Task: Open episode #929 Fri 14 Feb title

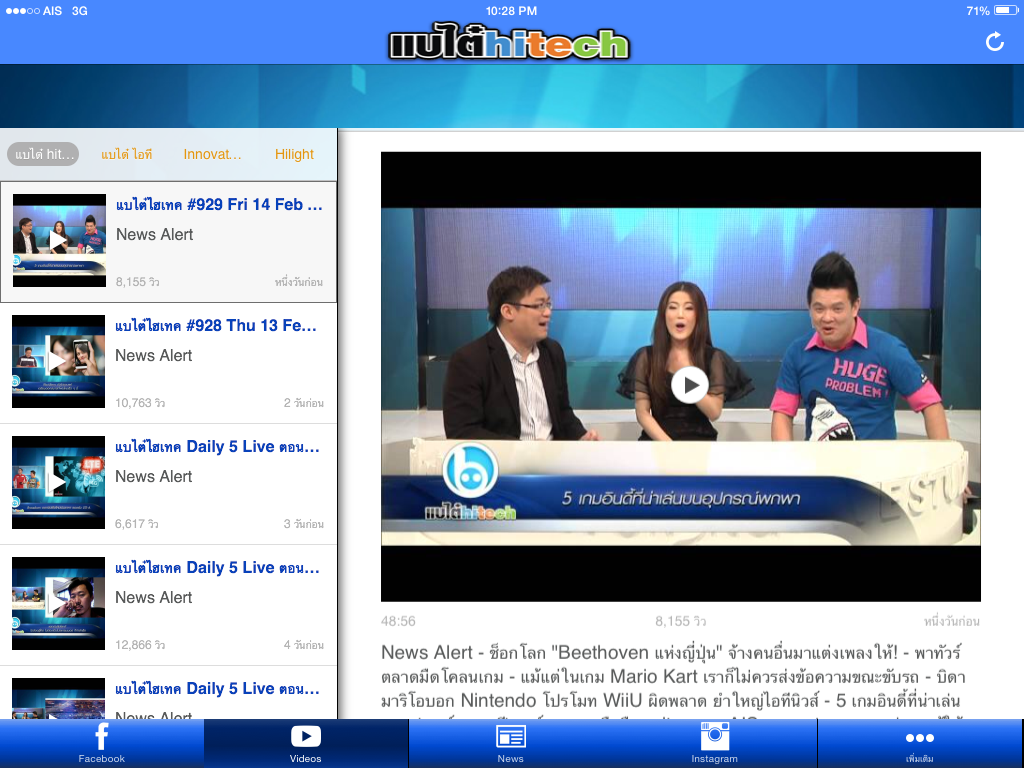Action: point(219,204)
